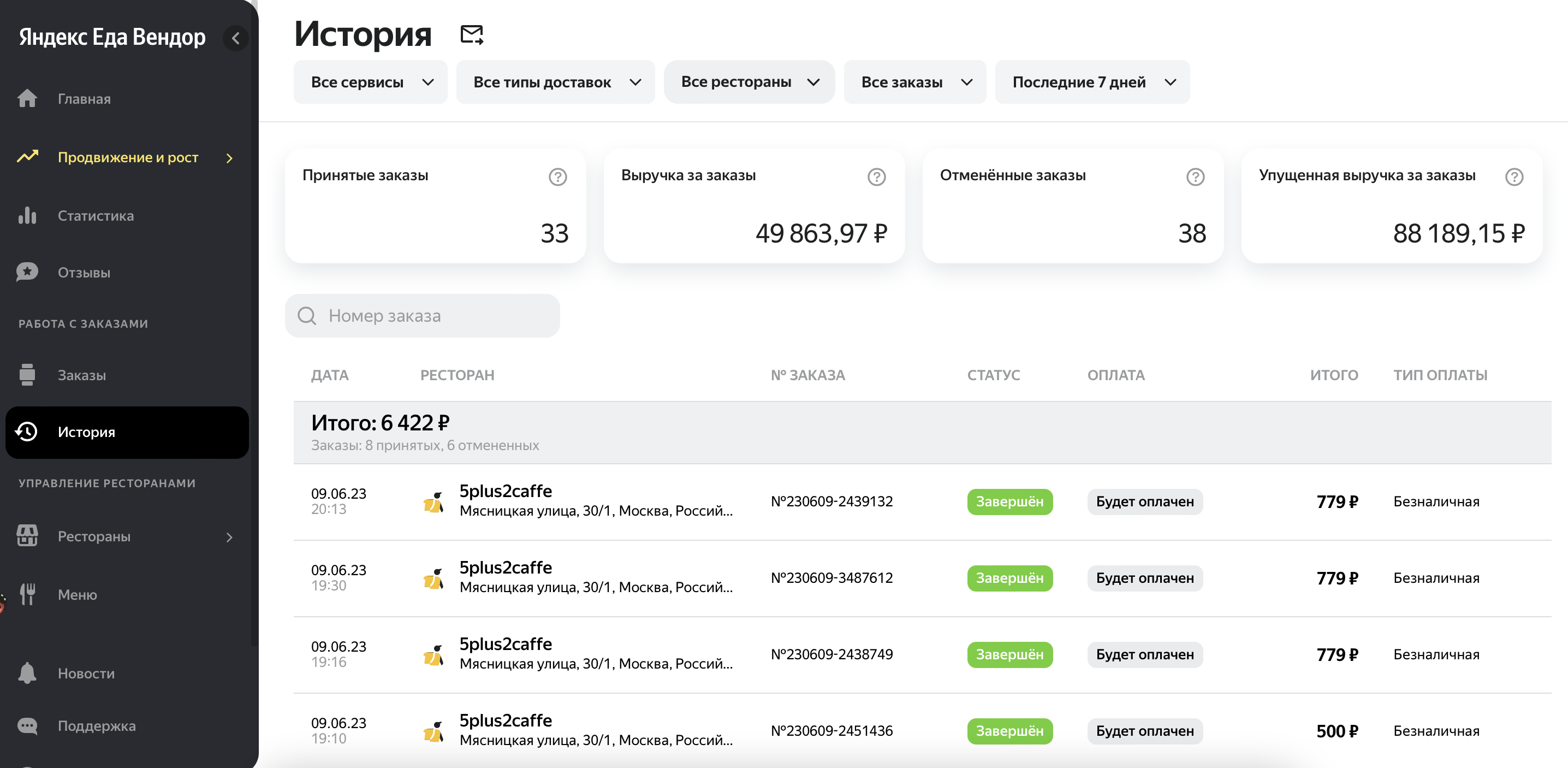Click Завершён status of the 19:16 order
This screenshot has height=768, width=1568.
[x=1010, y=654]
